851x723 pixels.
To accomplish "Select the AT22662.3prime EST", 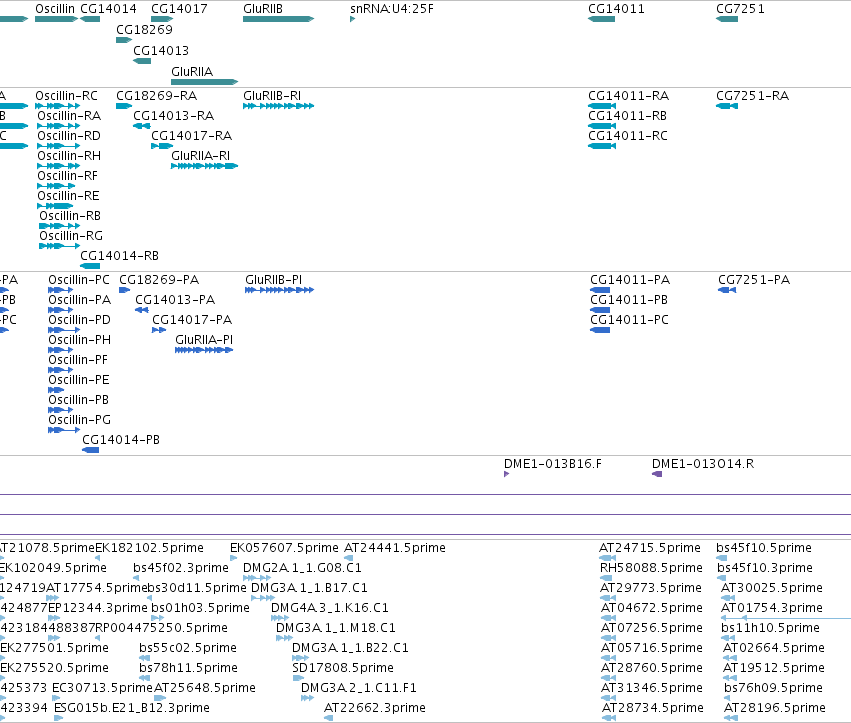I will click(x=328, y=718).
